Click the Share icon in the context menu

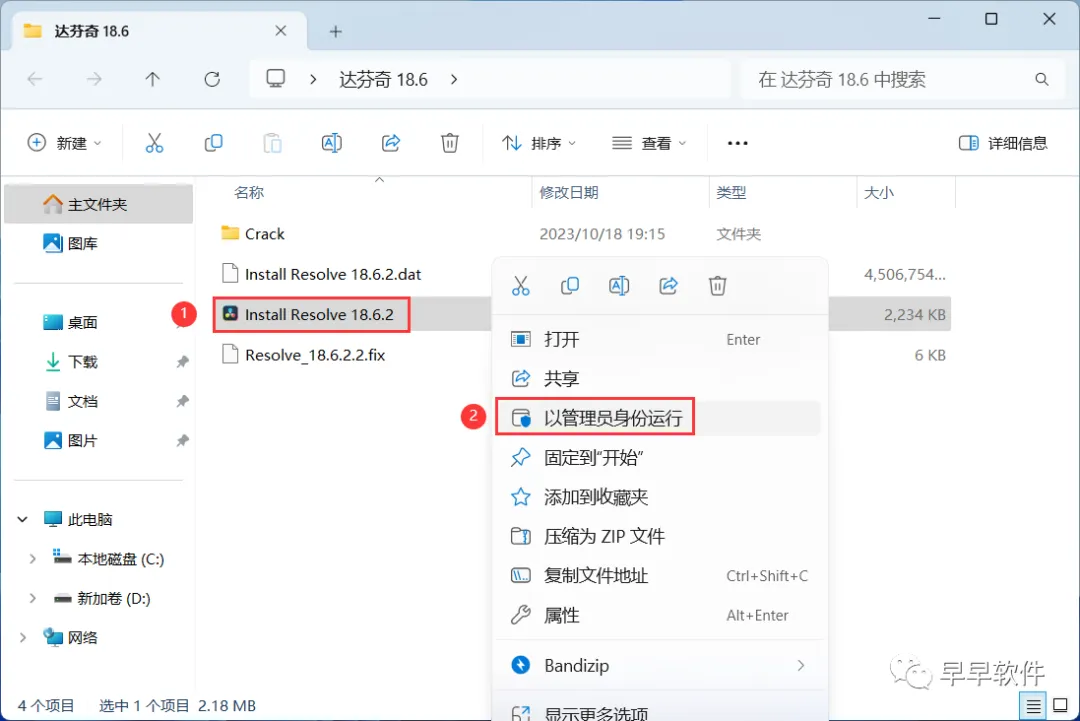coord(668,286)
